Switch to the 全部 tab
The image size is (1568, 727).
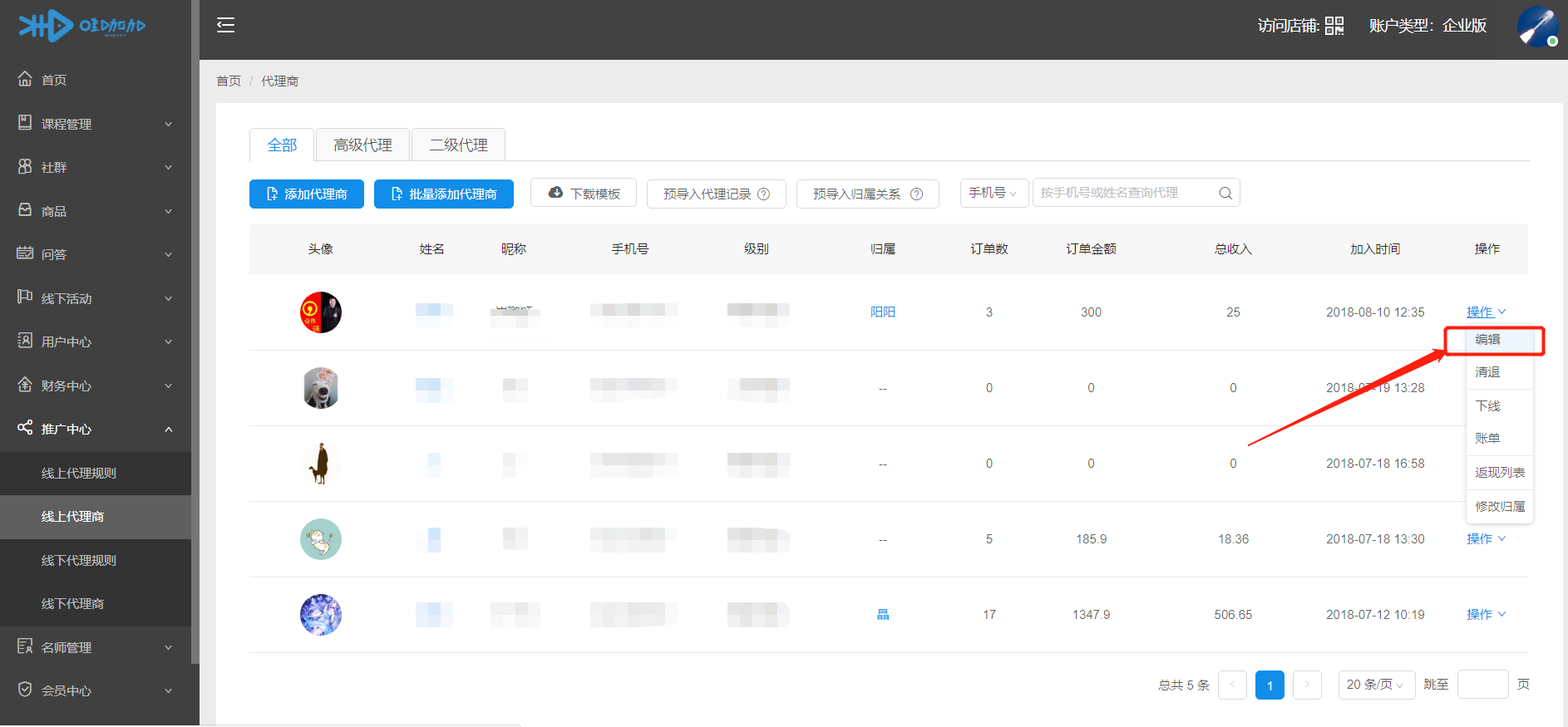282,145
